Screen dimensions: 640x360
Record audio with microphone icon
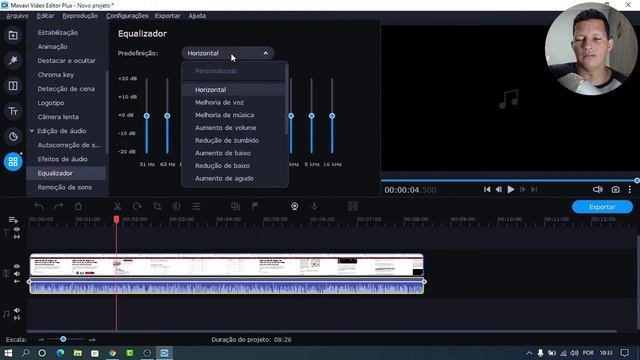(x=314, y=207)
